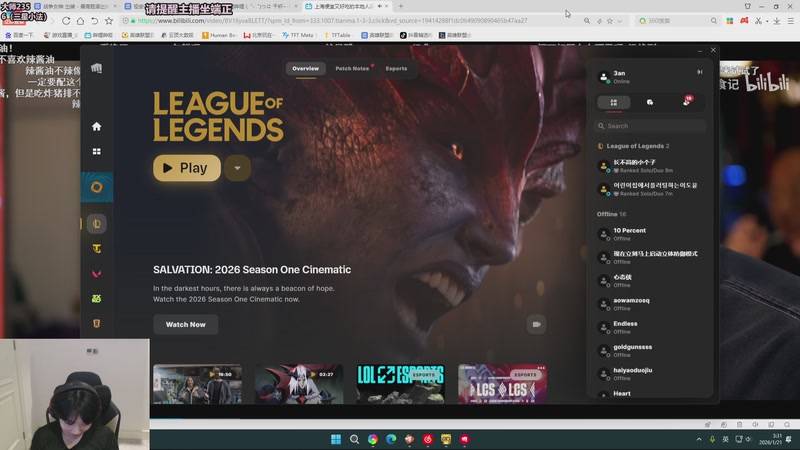
Task: Click the Play button
Action: [187, 168]
